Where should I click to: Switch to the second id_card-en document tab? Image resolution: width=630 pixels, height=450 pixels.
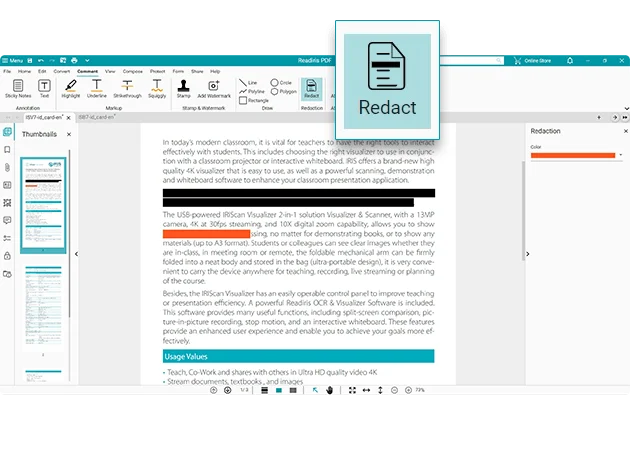click(97, 117)
